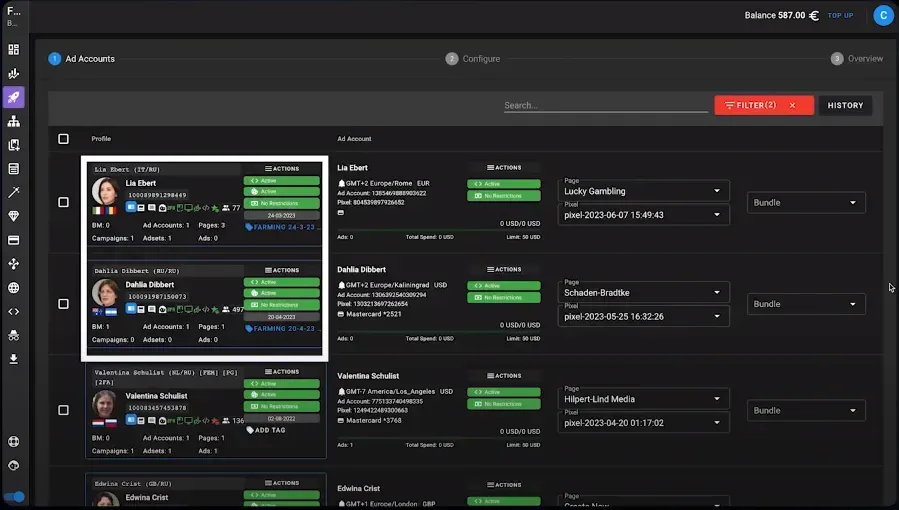899x510 pixels.
Task: Toggle the blue switch at sidebar bottom
Action: [x=14, y=497]
